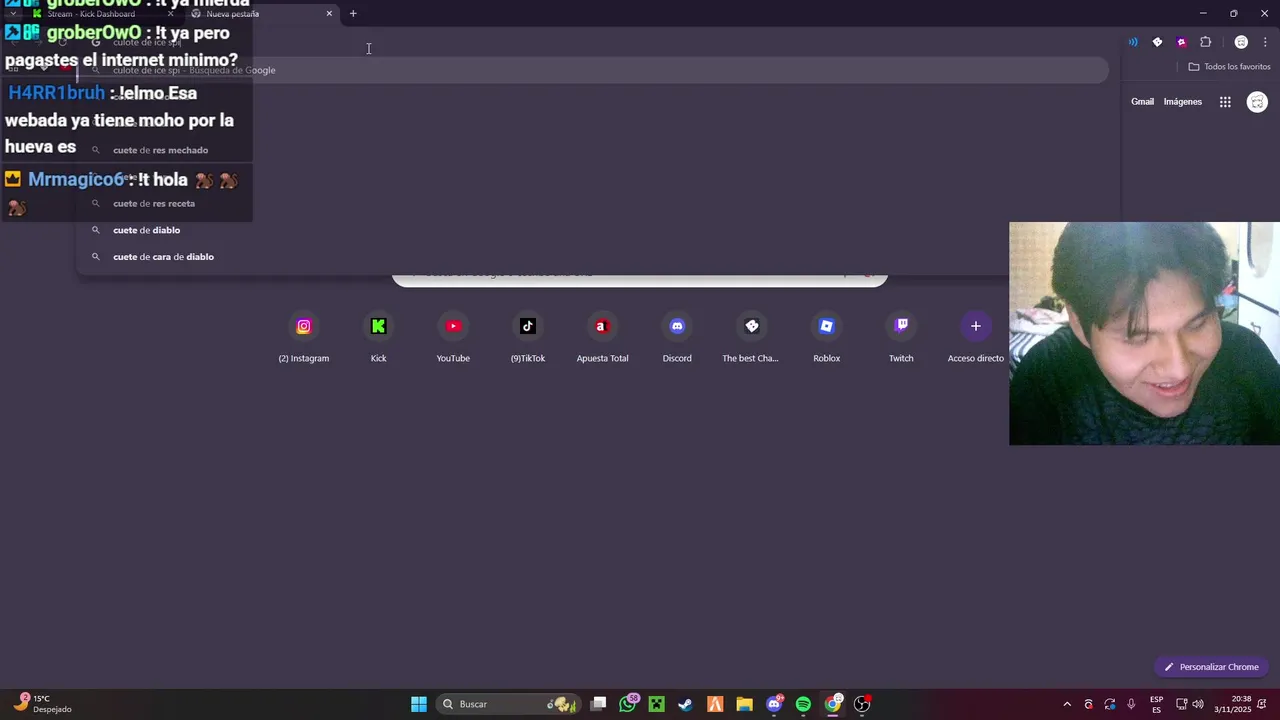This screenshot has height=720, width=1280.
Task: Click the taskbar Buscar search box
Action: point(509,704)
